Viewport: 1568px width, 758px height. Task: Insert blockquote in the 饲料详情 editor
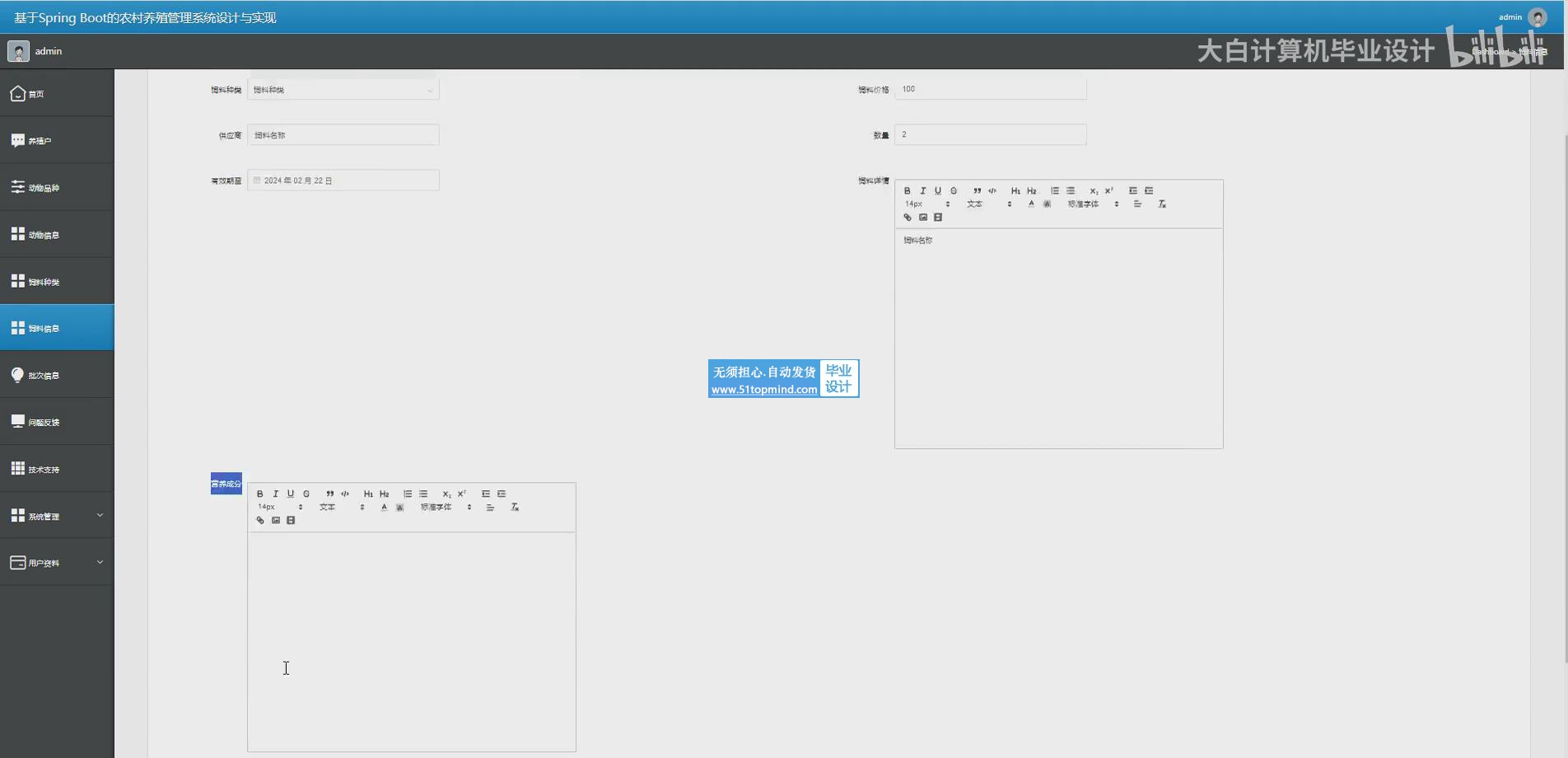point(977,191)
